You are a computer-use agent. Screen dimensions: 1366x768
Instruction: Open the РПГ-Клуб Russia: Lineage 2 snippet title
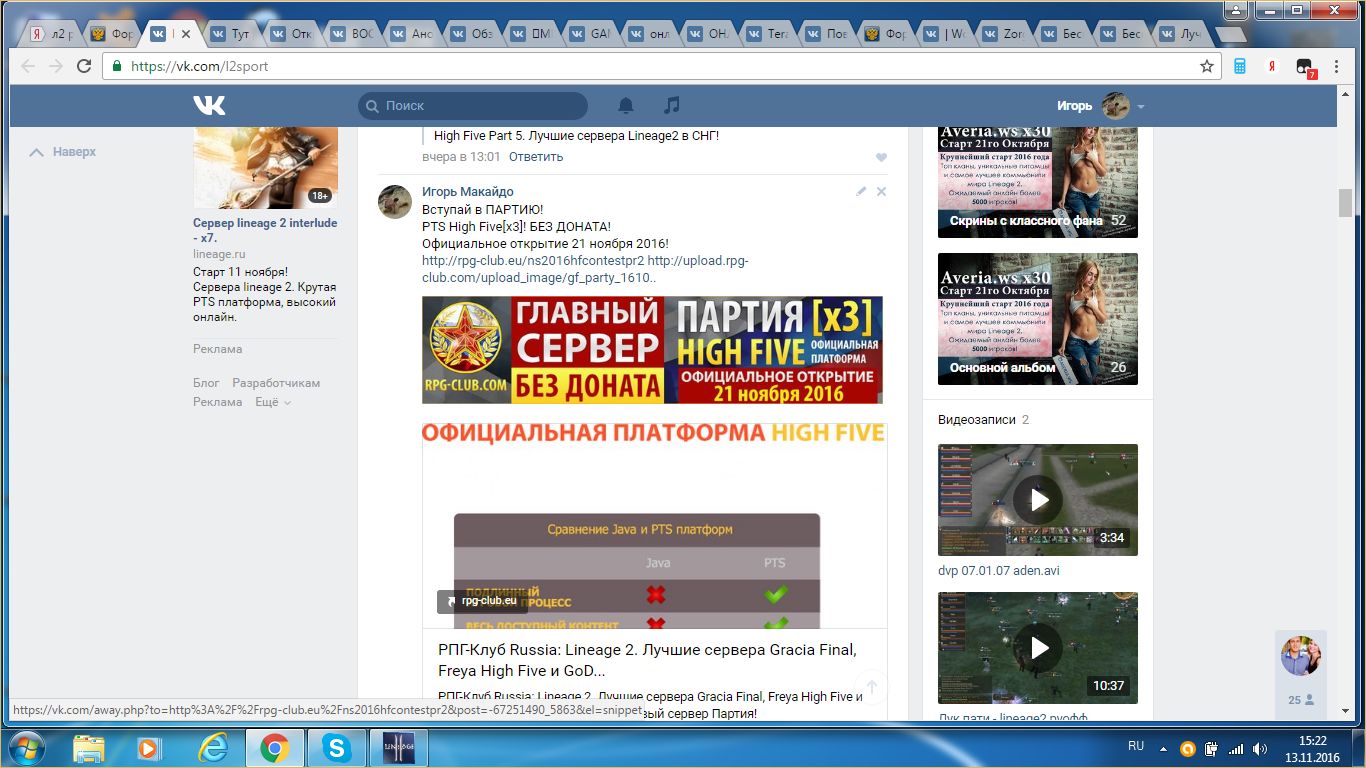pos(647,660)
